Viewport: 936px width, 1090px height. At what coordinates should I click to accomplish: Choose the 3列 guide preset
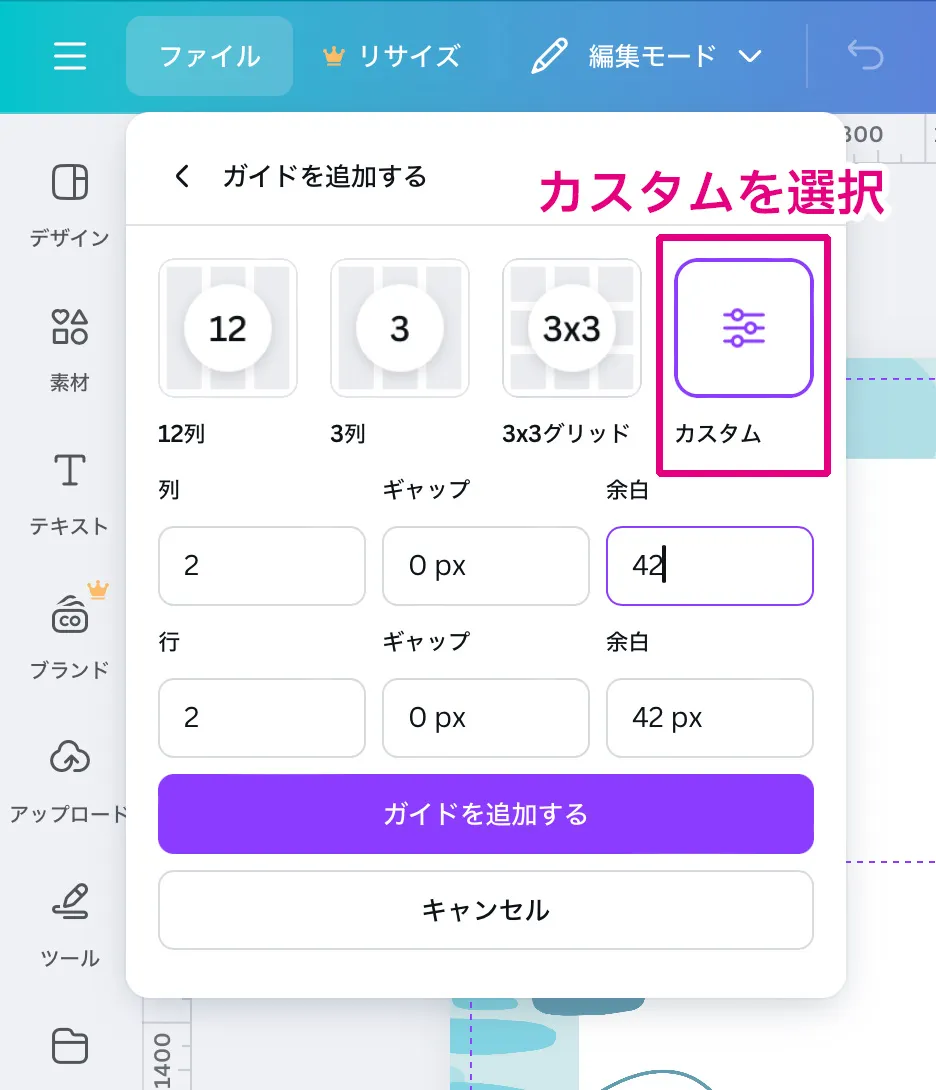pyautogui.click(x=399, y=328)
